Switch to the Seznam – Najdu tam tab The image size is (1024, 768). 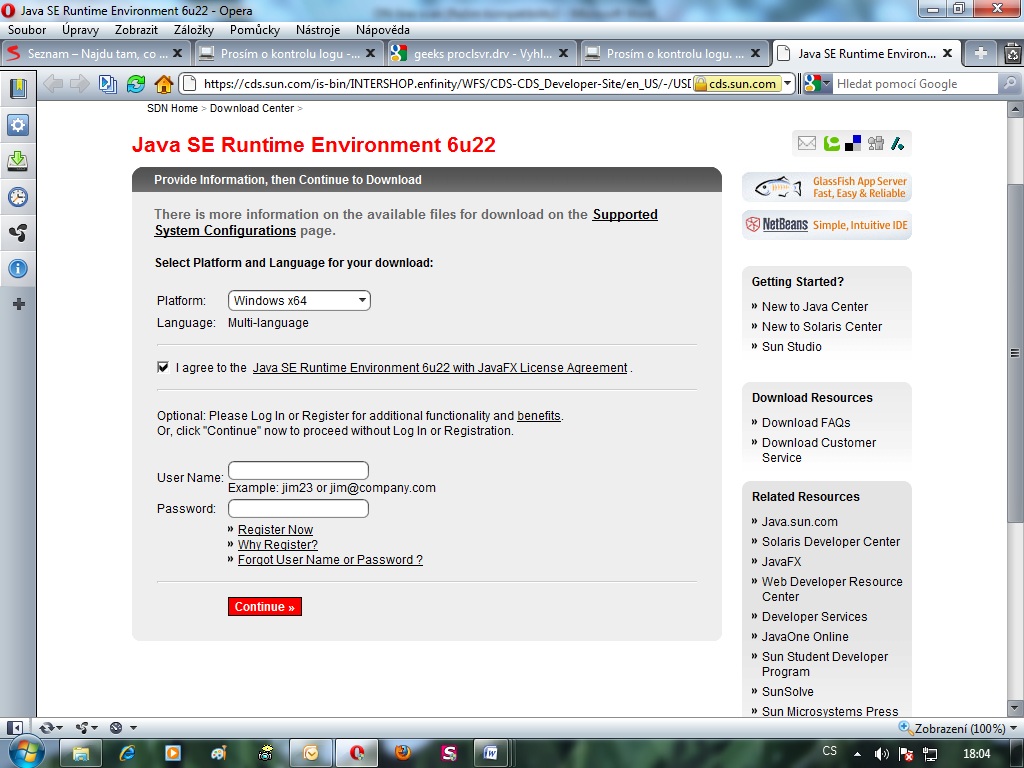tap(95, 54)
